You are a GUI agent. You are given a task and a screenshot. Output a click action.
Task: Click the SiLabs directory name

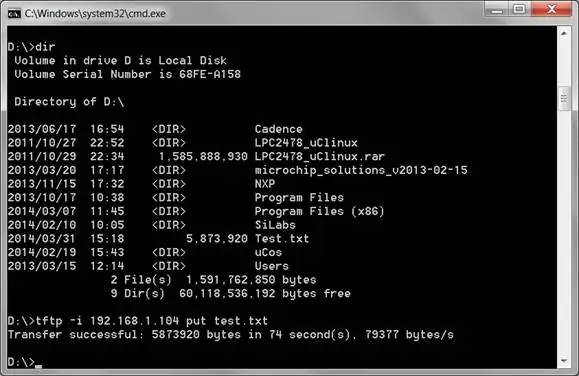point(275,225)
